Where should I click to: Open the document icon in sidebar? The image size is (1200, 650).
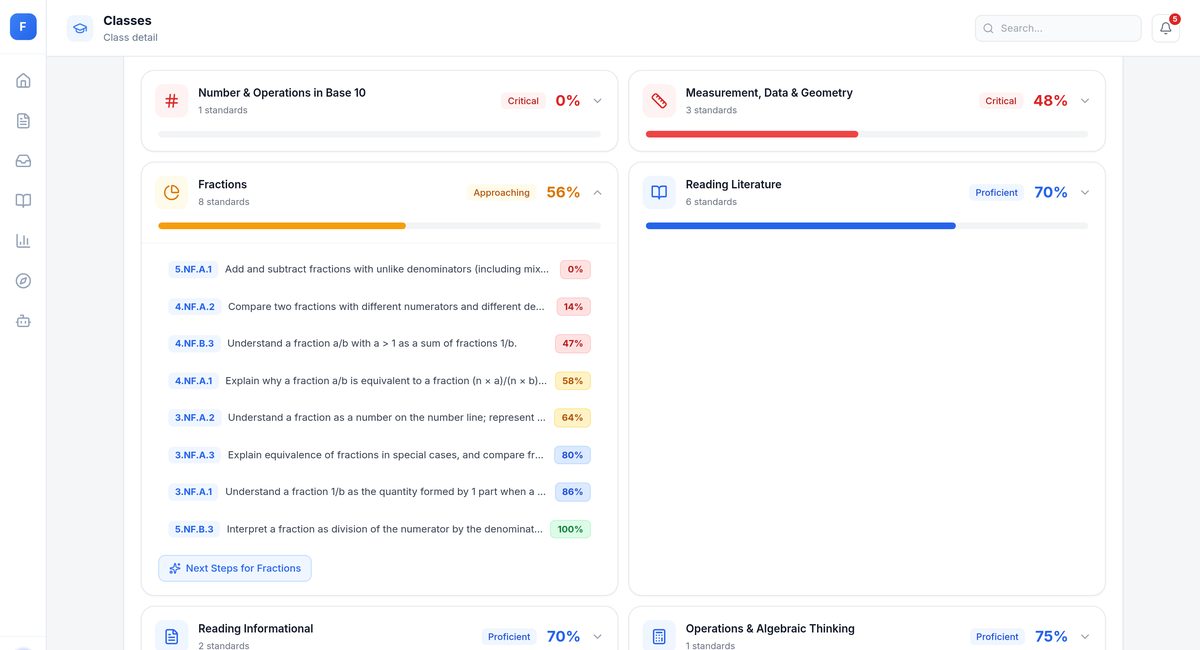23,121
